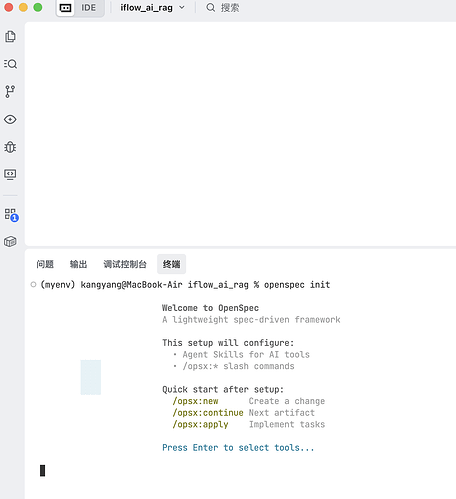The image size is (456, 499).
Task: Open the file explorer sidebar icon
Action: 10,36
